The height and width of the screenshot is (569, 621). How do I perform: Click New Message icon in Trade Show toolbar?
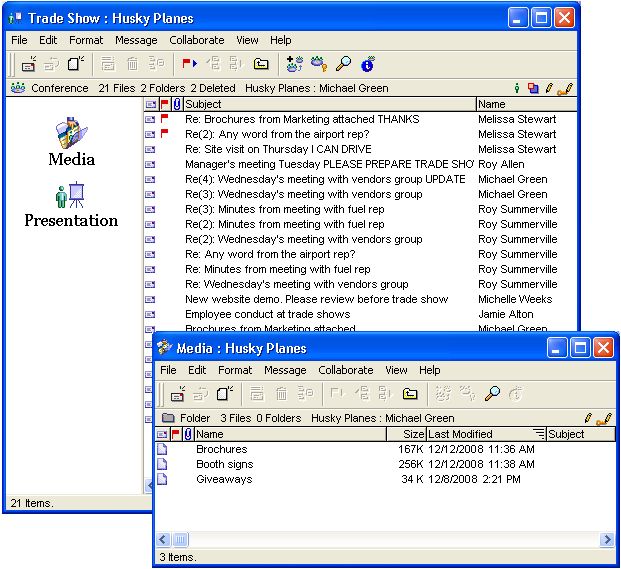pyautogui.click(x=30, y=65)
